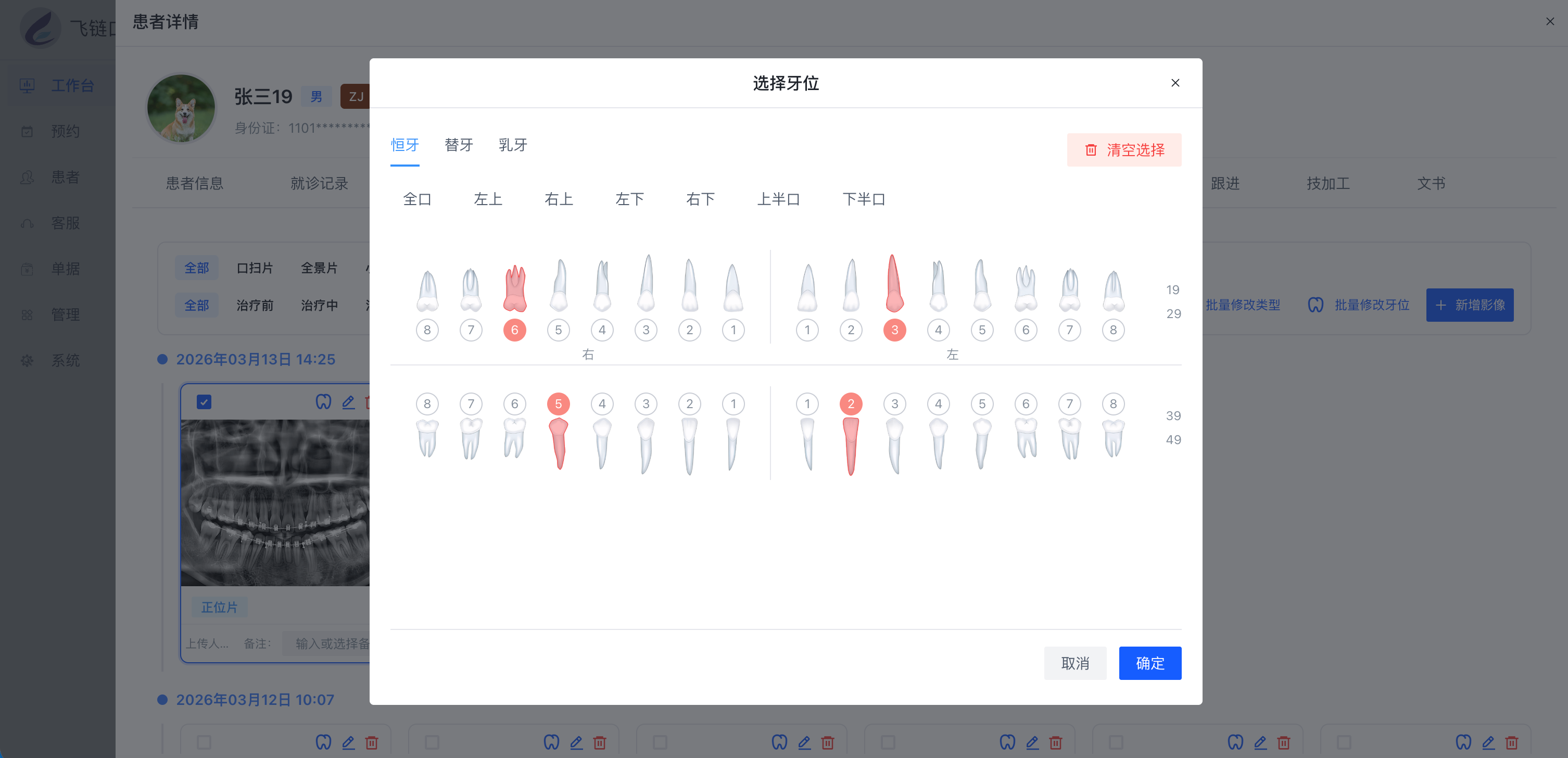Check first image checkbox under March 12
This screenshot has height=758, width=1568.
(x=204, y=742)
